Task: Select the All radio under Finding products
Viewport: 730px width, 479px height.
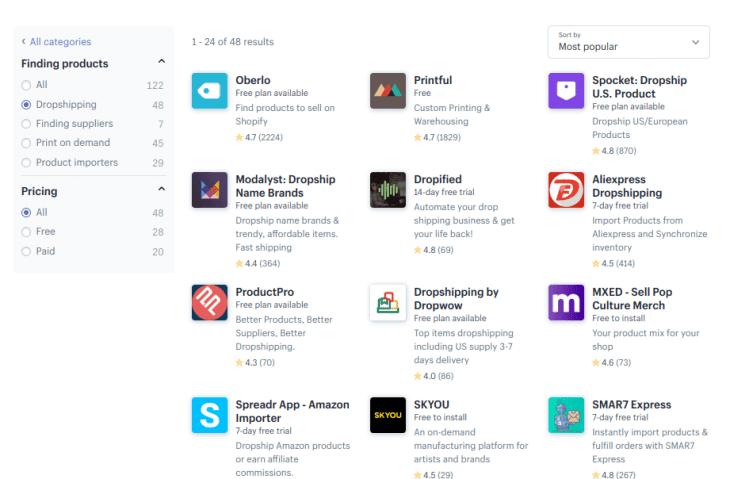Action: click(x=26, y=85)
